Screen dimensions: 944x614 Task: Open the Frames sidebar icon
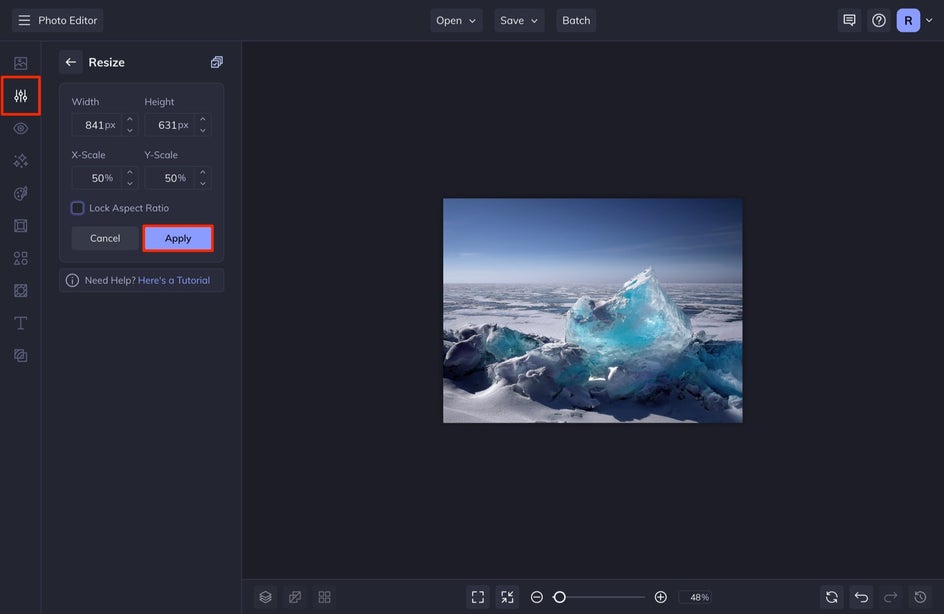[x=20, y=226]
